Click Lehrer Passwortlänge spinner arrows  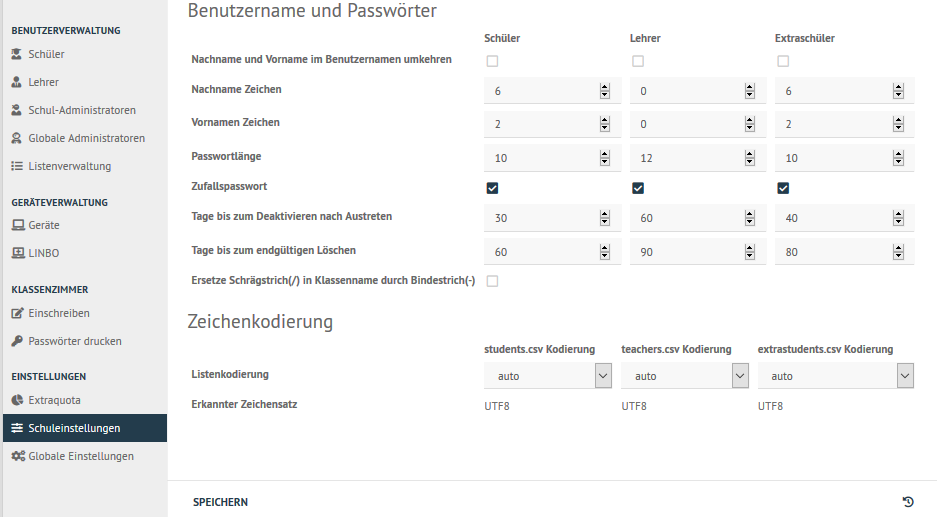[750, 158]
